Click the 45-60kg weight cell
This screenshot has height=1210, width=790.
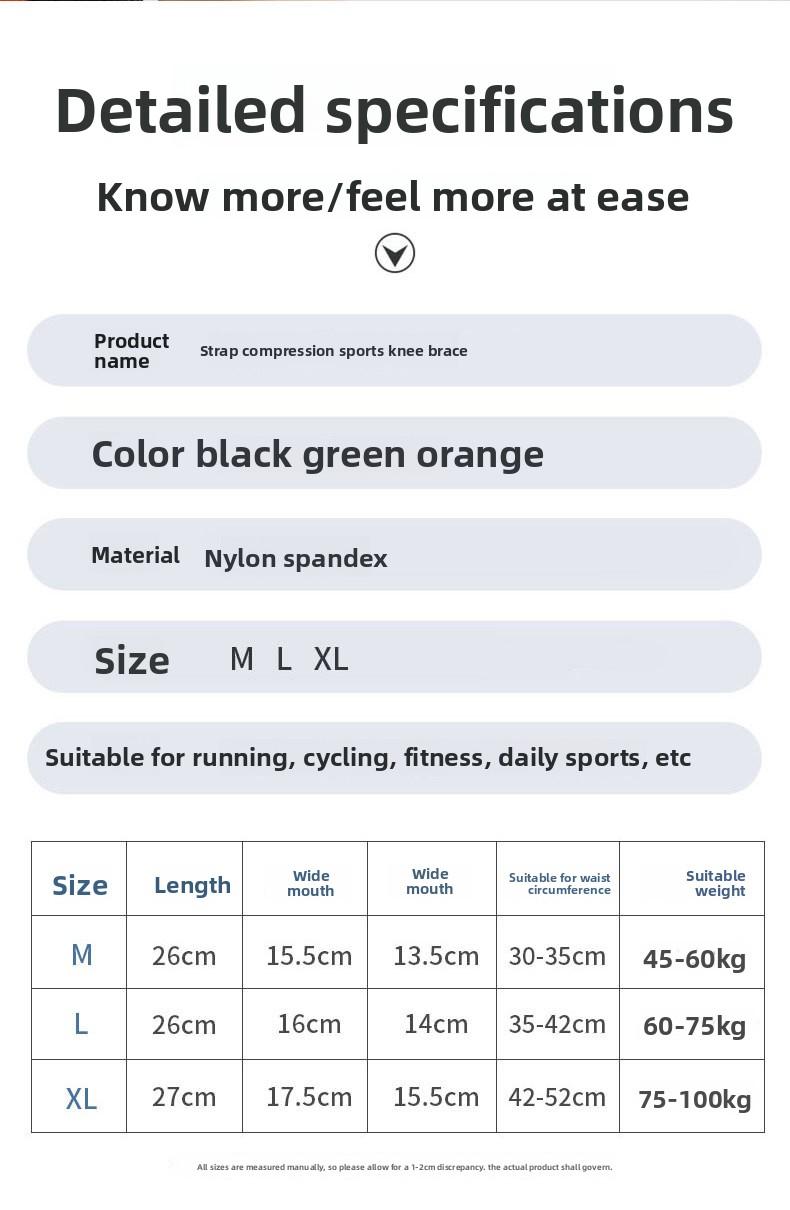pyautogui.click(x=694, y=959)
